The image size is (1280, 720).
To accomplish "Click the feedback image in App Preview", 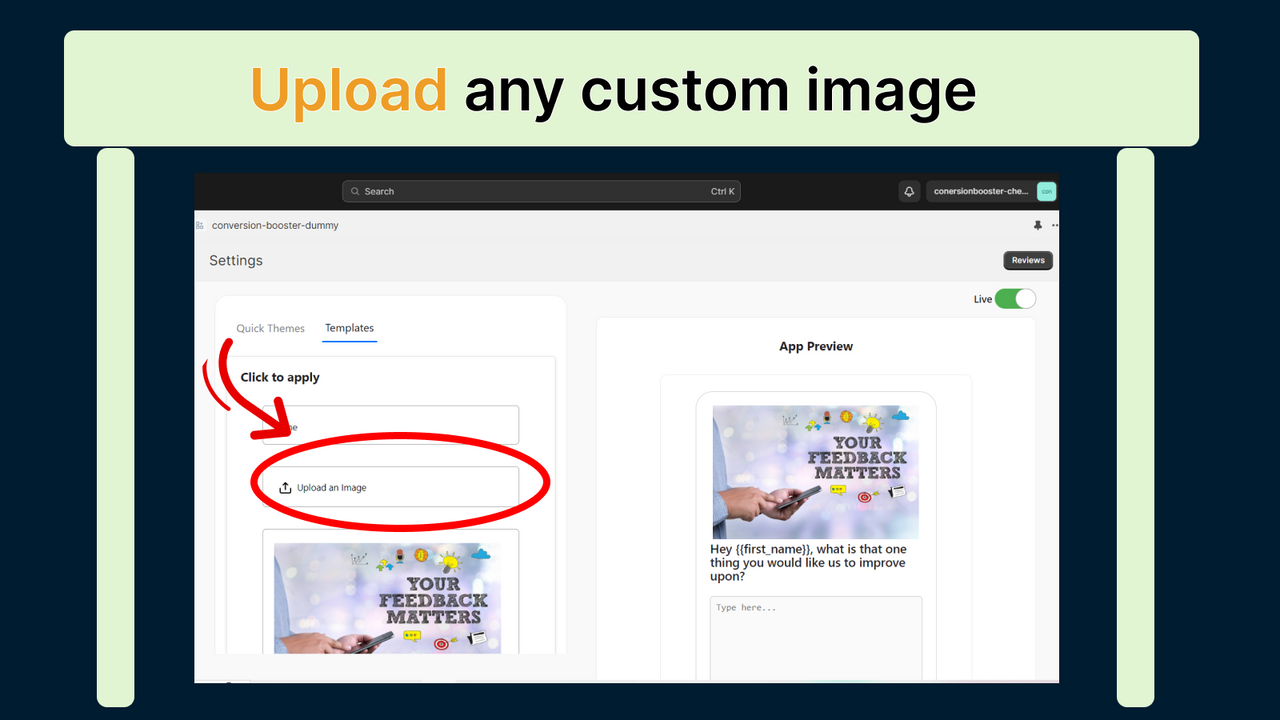I will tap(815, 471).
